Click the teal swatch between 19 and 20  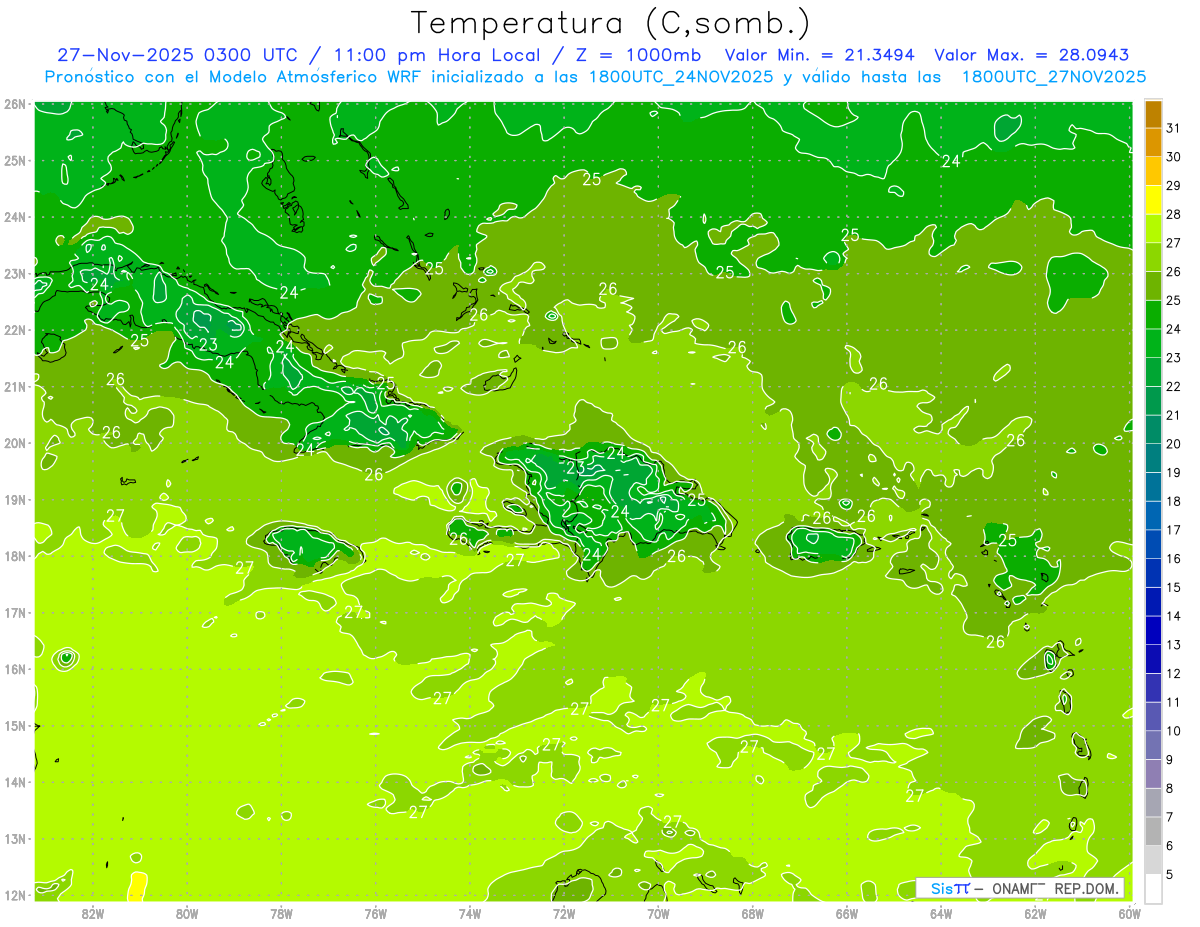(x=1153, y=458)
